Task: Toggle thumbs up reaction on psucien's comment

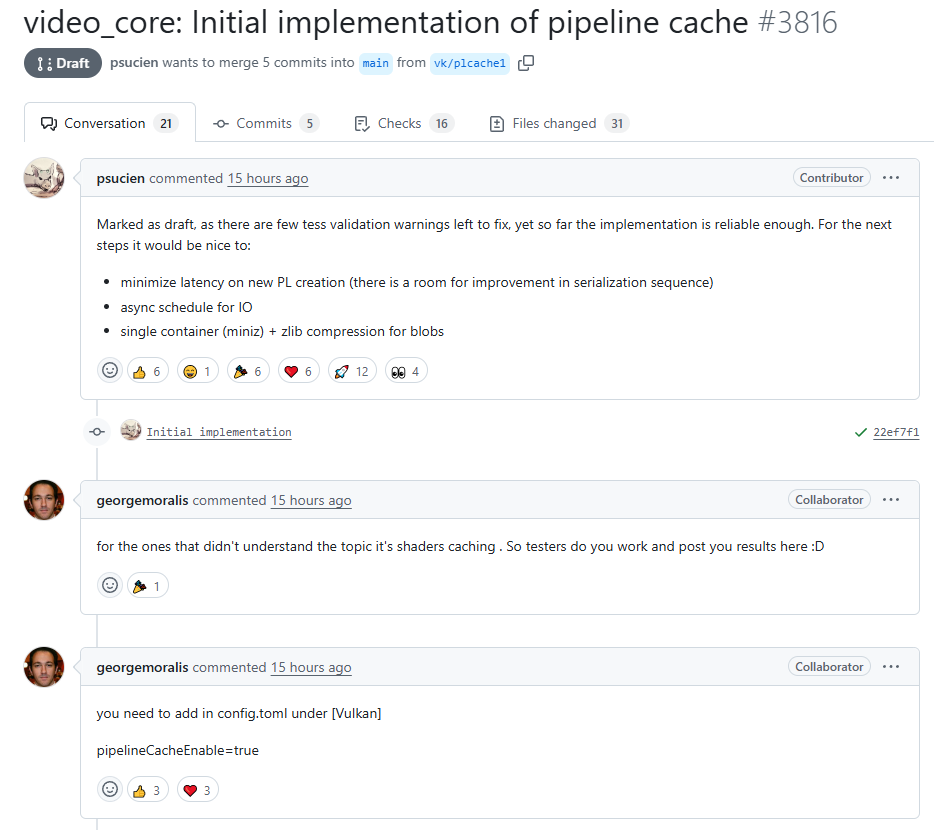Action: point(147,371)
